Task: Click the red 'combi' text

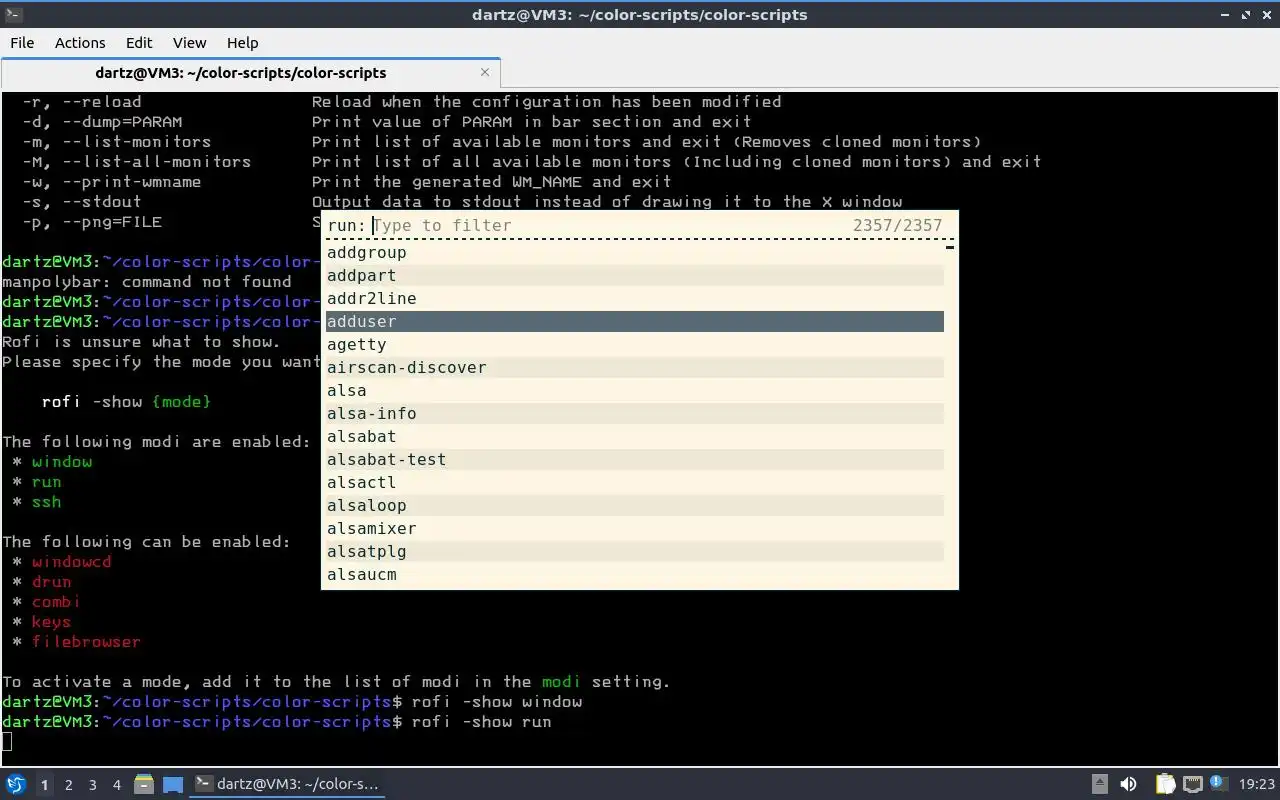Action: (56, 602)
